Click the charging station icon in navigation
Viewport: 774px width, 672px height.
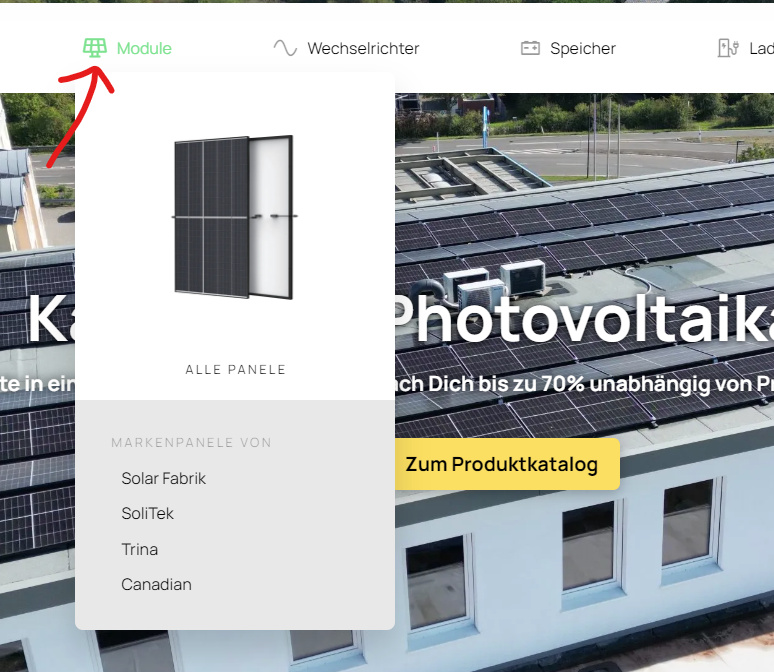pyautogui.click(x=727, y=48)
